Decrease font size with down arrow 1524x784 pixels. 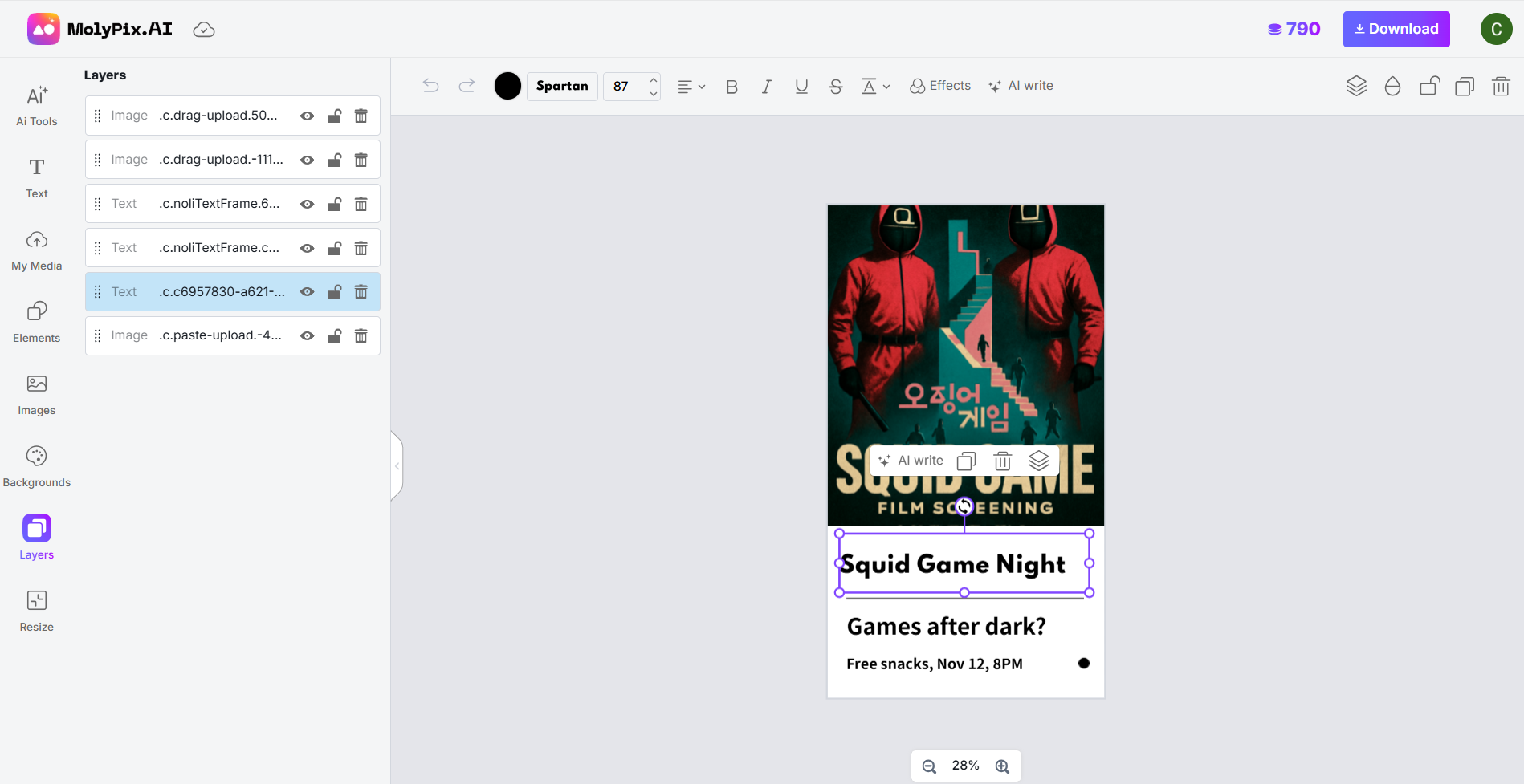click(654, 93)
